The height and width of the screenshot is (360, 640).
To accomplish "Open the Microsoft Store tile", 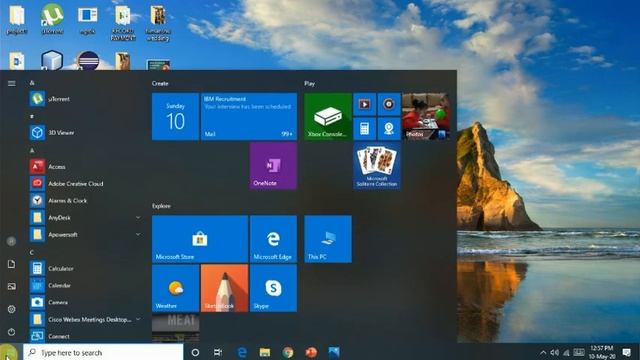I will pos(200,239).
